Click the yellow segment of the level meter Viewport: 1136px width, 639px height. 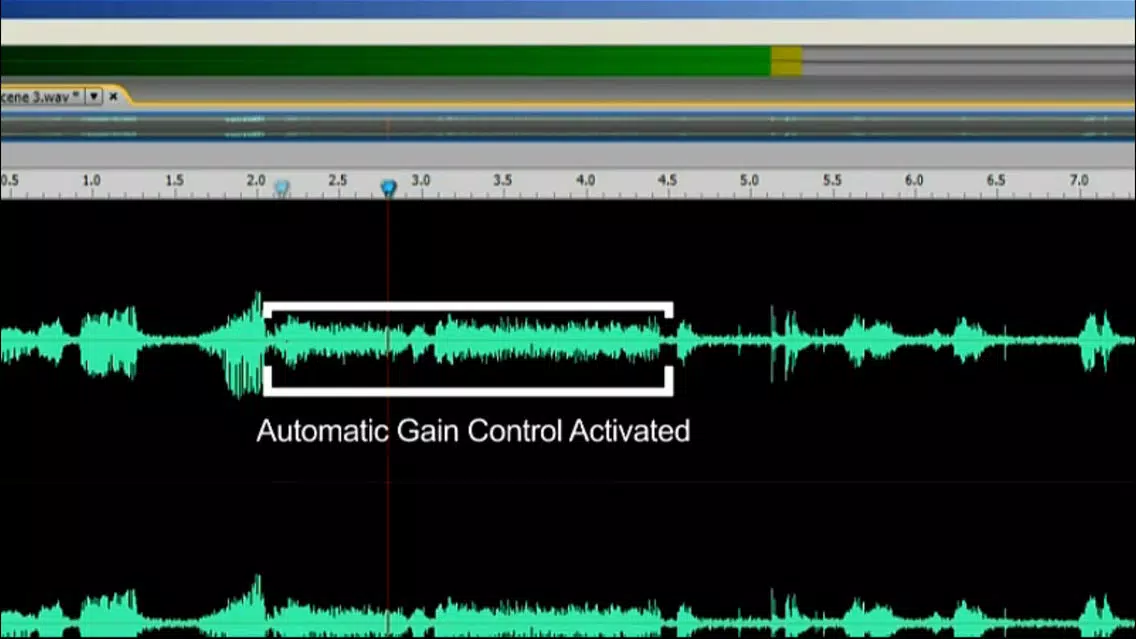coord(786,61)
